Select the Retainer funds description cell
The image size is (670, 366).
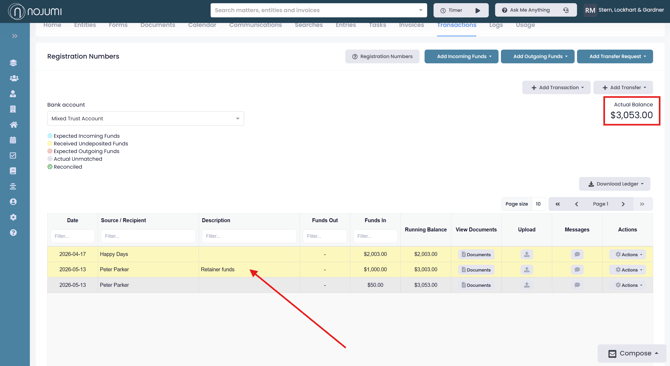(249, 269)
